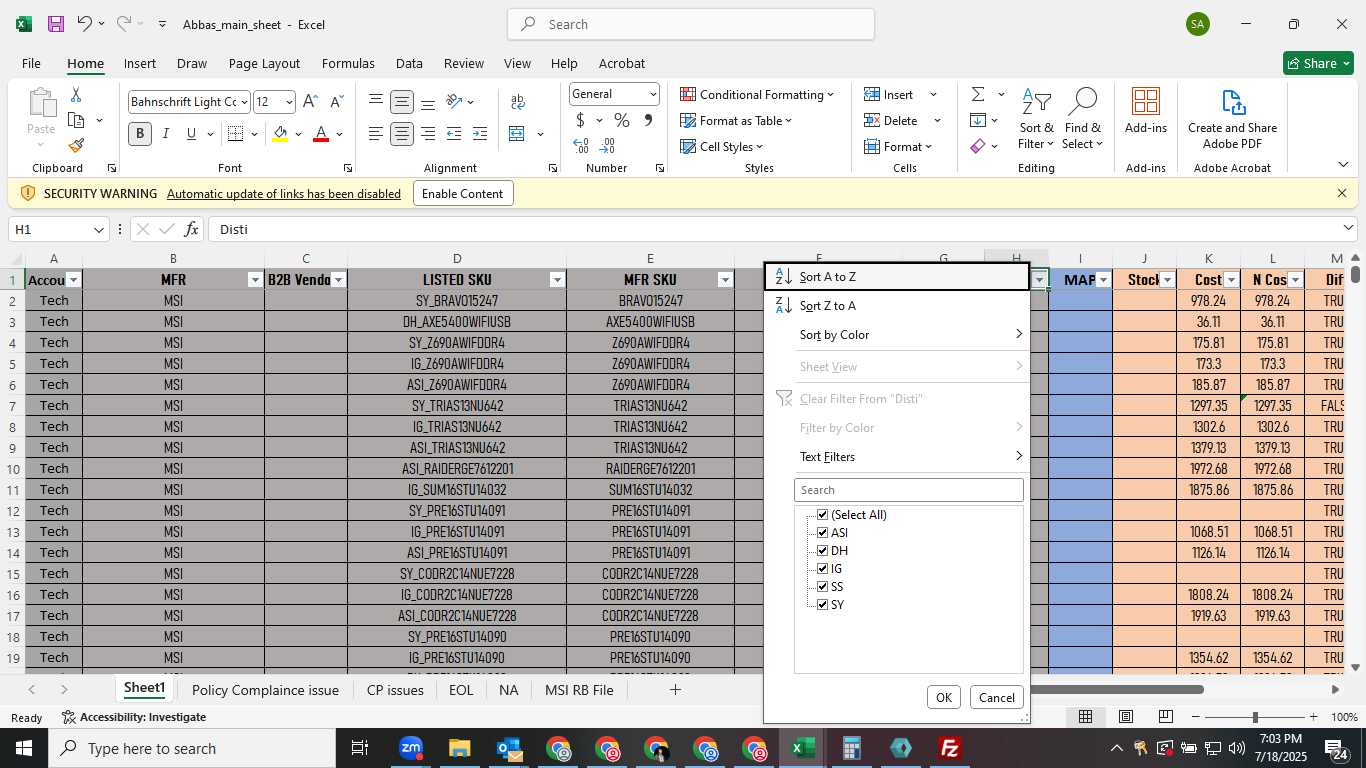Open the General number format dropdown
Viewport: 1366px width, 768px height.
point(653,94)
